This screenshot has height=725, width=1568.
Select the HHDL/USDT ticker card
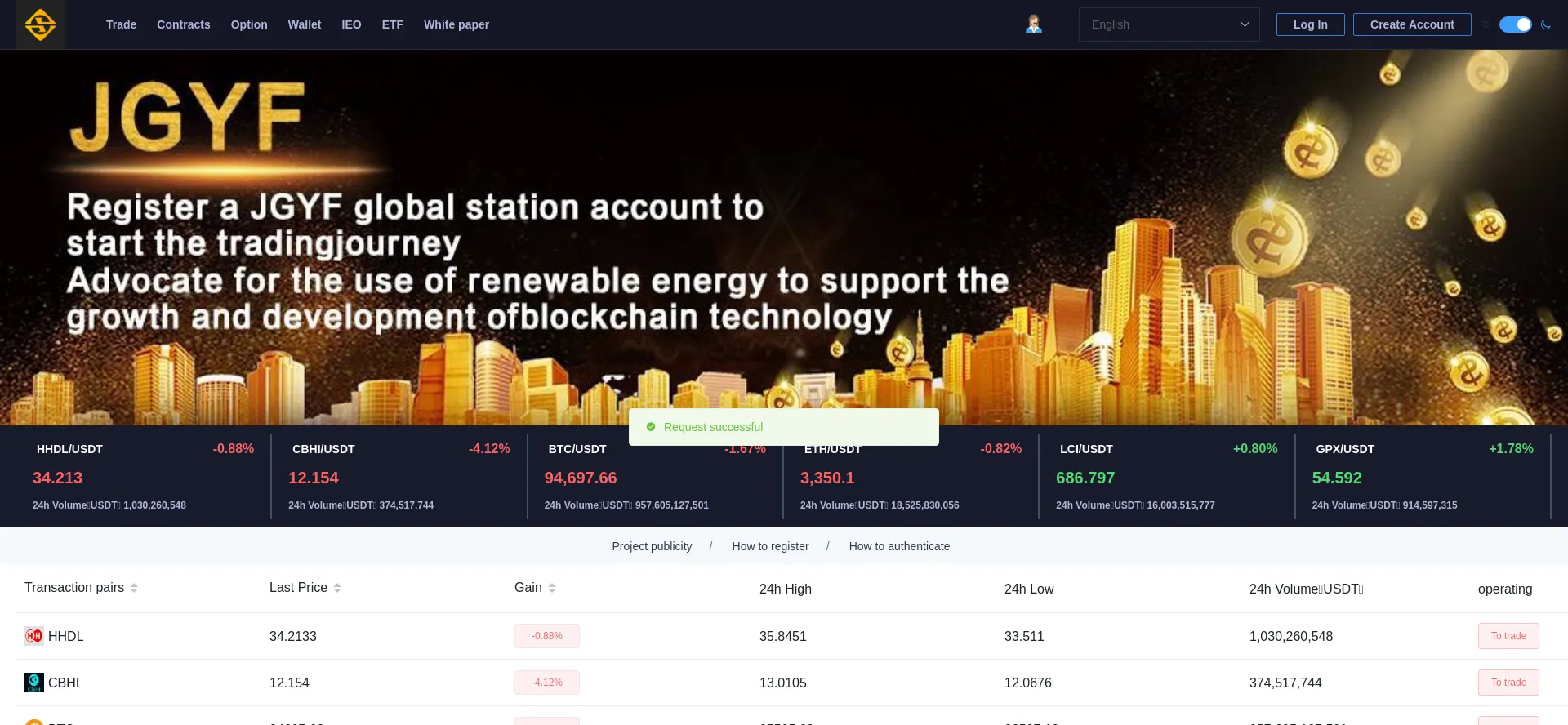pyautogui.click(x=144, y=477)
